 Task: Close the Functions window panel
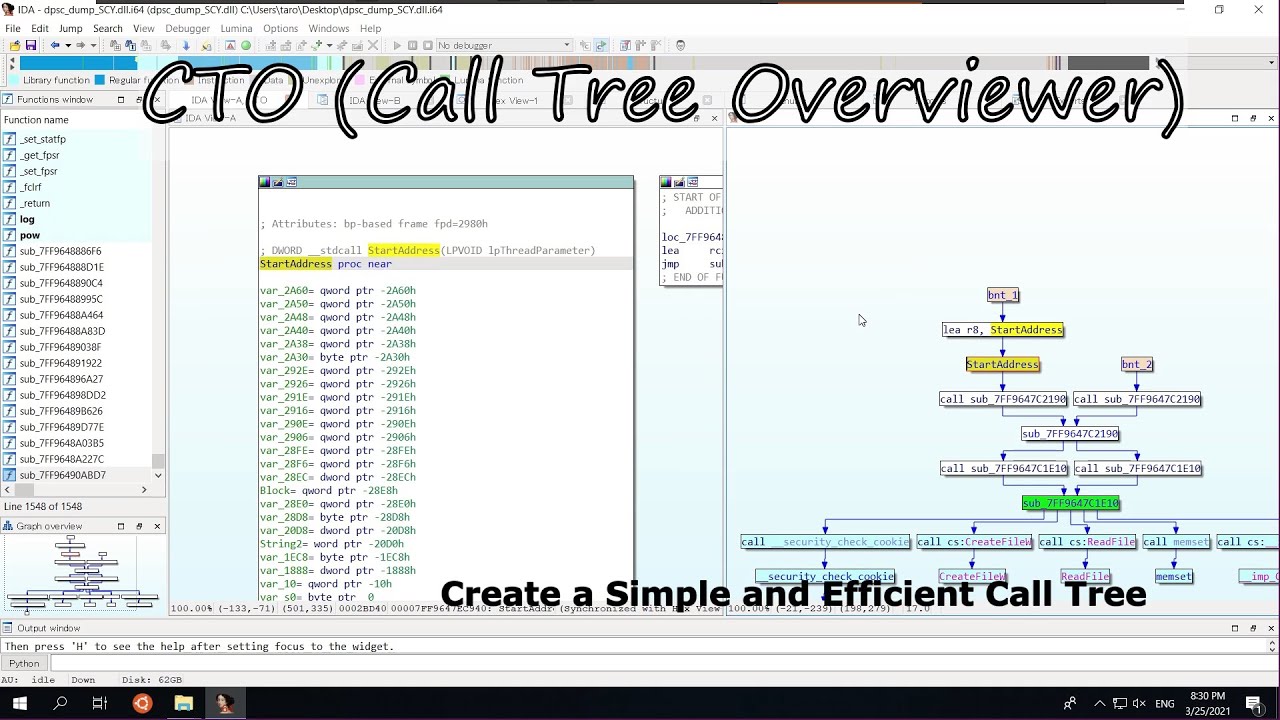click(x=157, y=100)
